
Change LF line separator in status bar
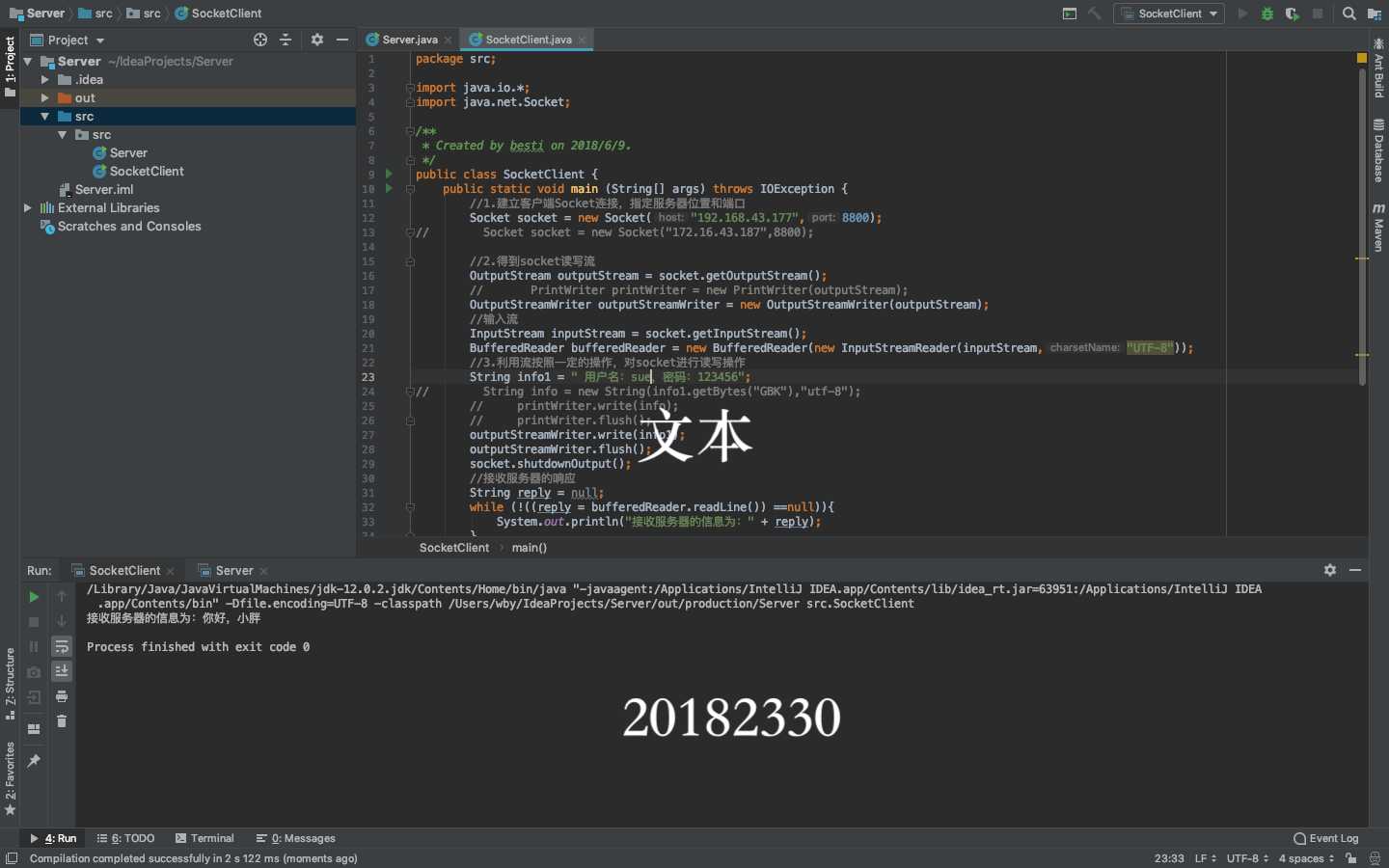pyautogui.click(x=1206, y=858)
